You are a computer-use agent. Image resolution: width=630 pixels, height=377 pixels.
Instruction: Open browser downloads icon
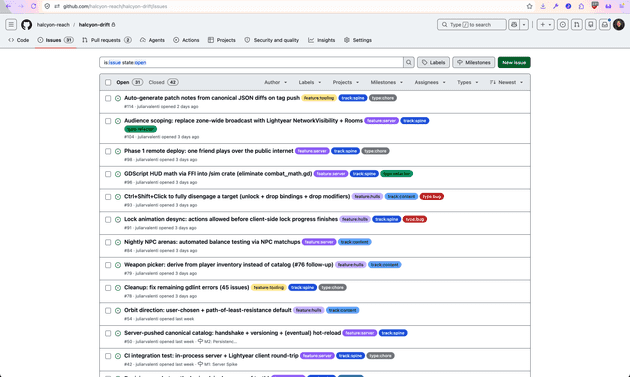tap(543, 6)
